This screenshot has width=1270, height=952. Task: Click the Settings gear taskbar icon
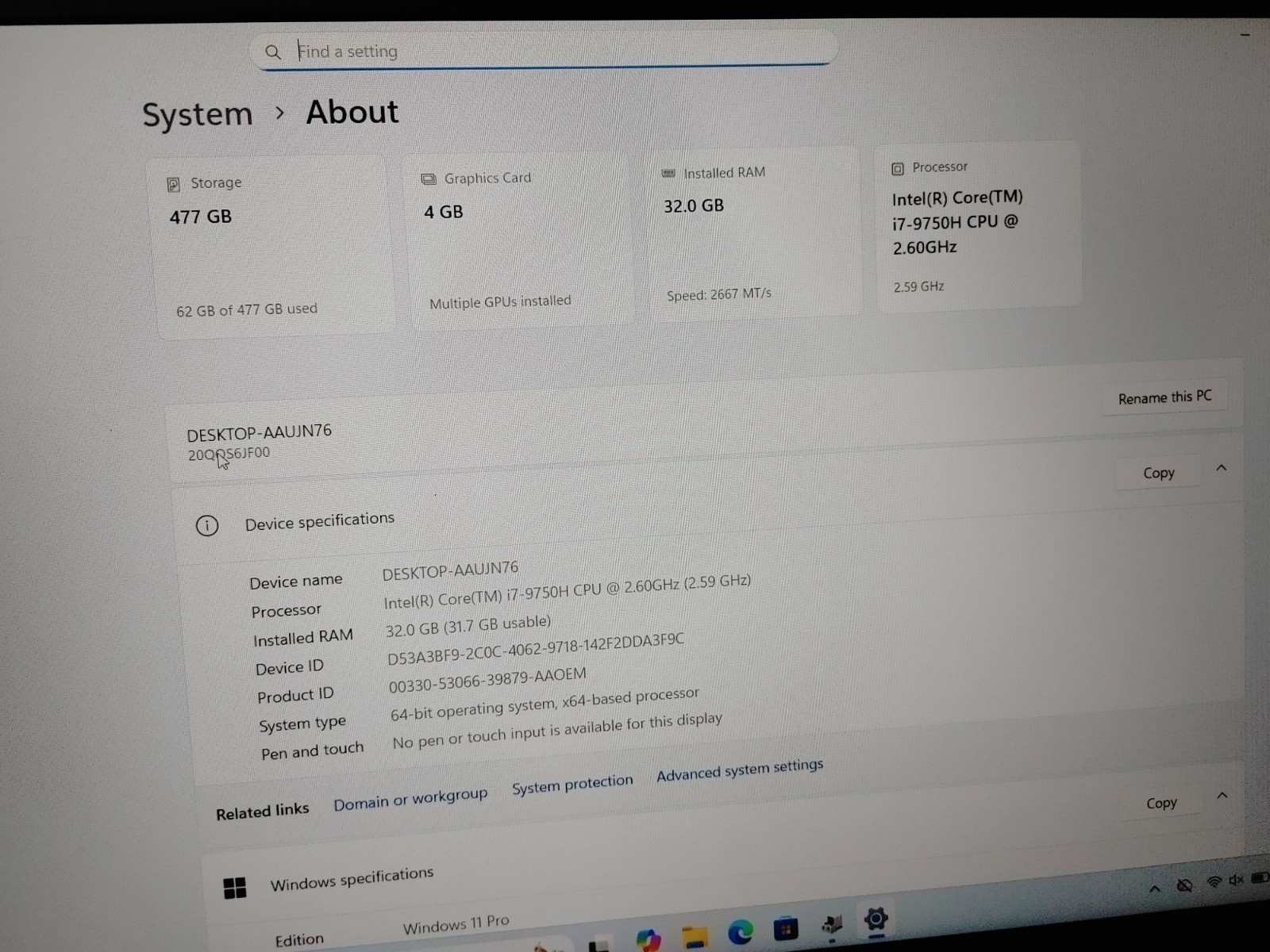(876, 919)
